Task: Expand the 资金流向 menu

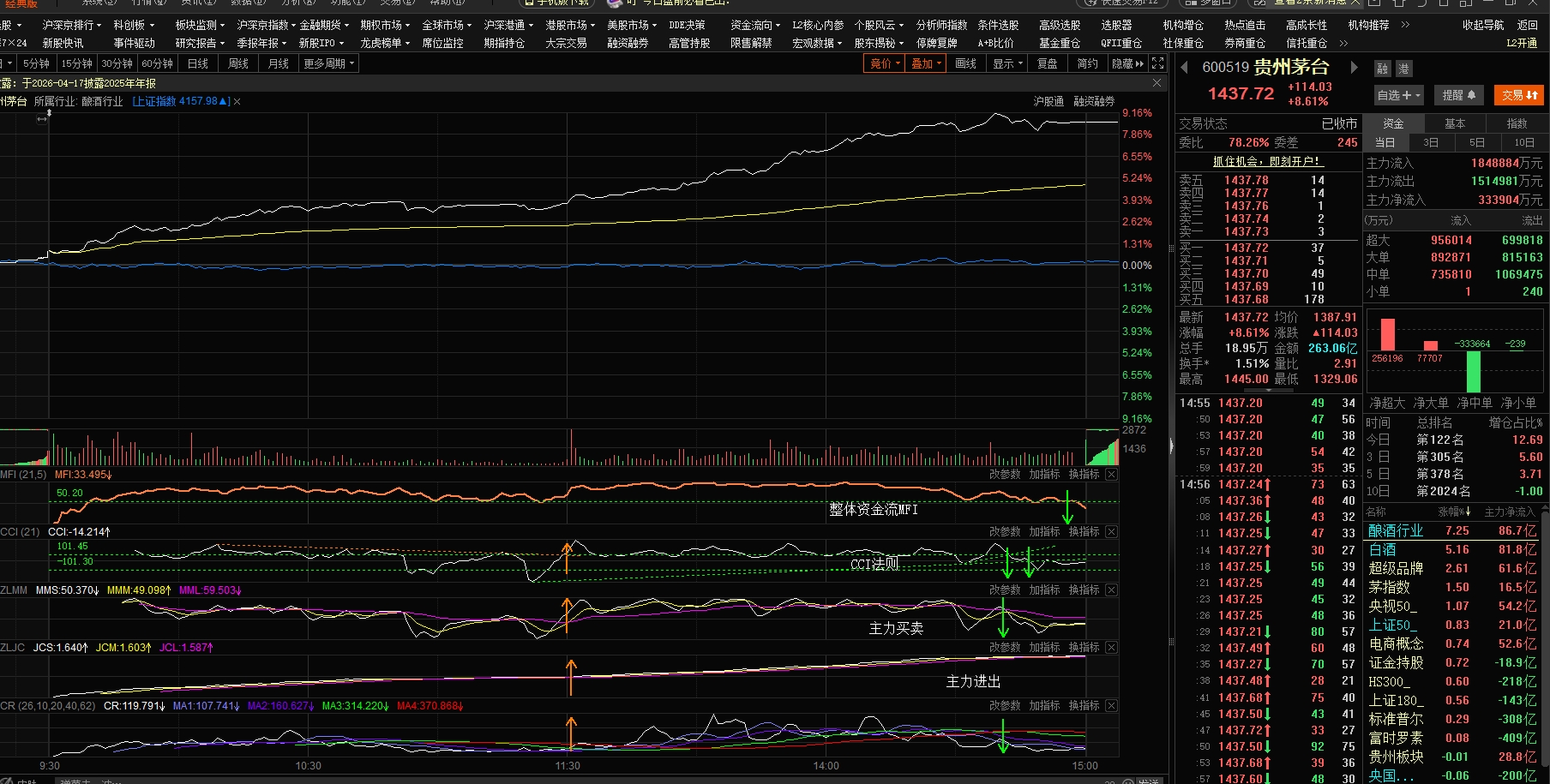Action: click(755, 25)
